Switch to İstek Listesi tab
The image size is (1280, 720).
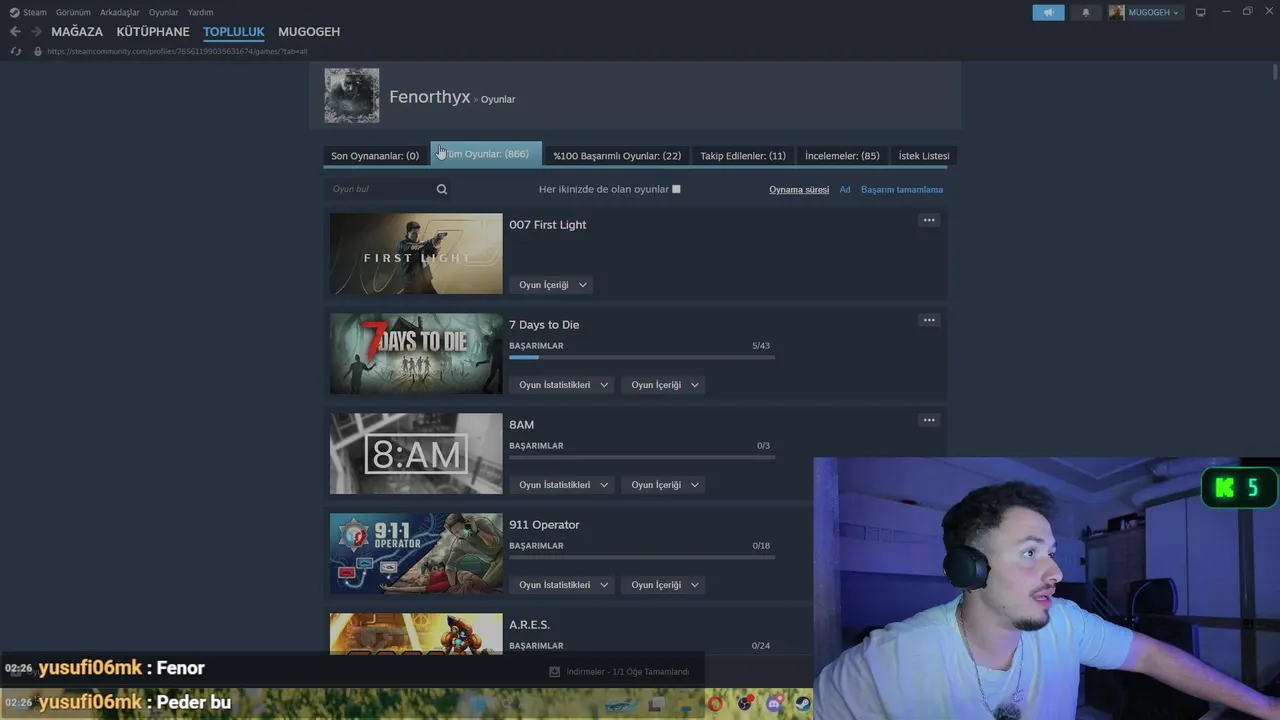point(924,156)
